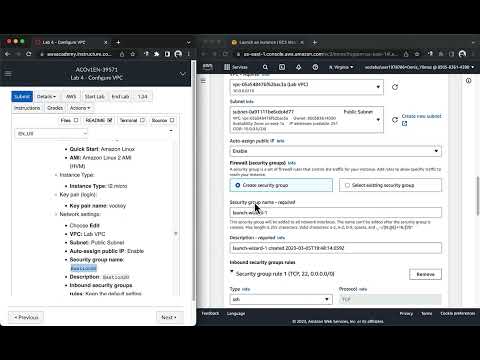
Task: Open the voclabs account menu dropdown
Action: pyautogui.click(x=419, y=67)
